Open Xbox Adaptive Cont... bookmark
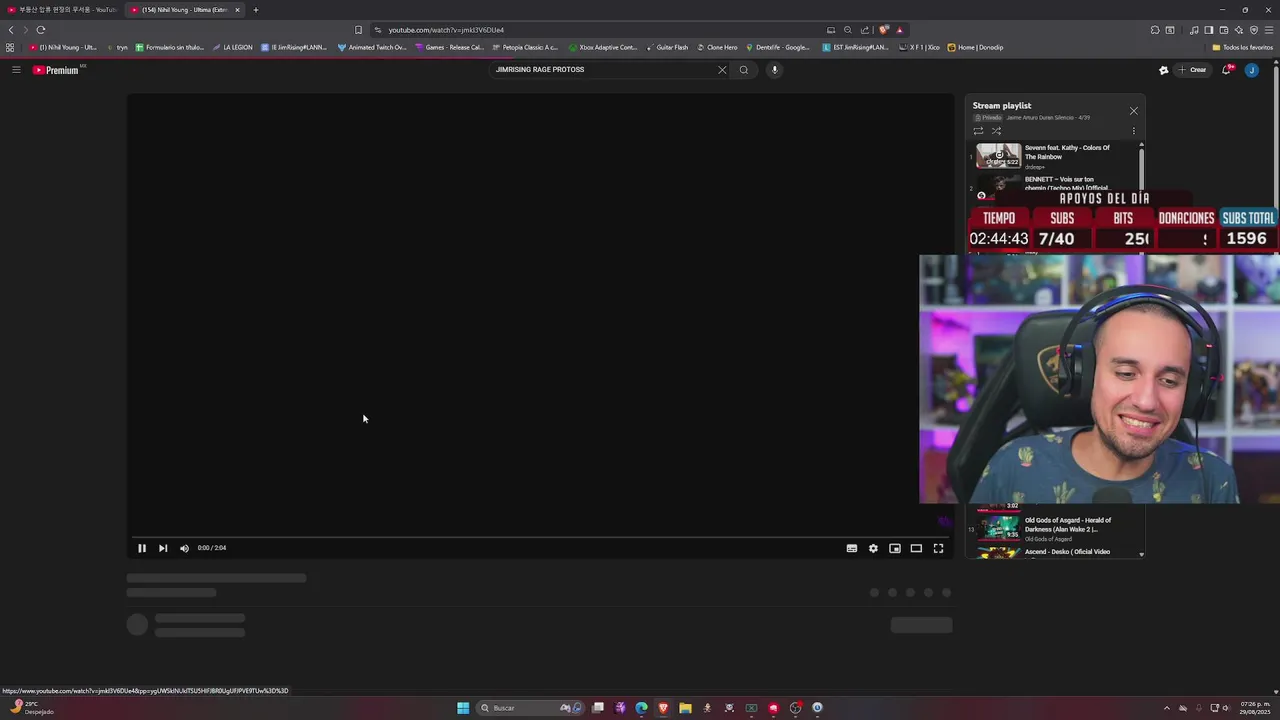 click(603, 47)
